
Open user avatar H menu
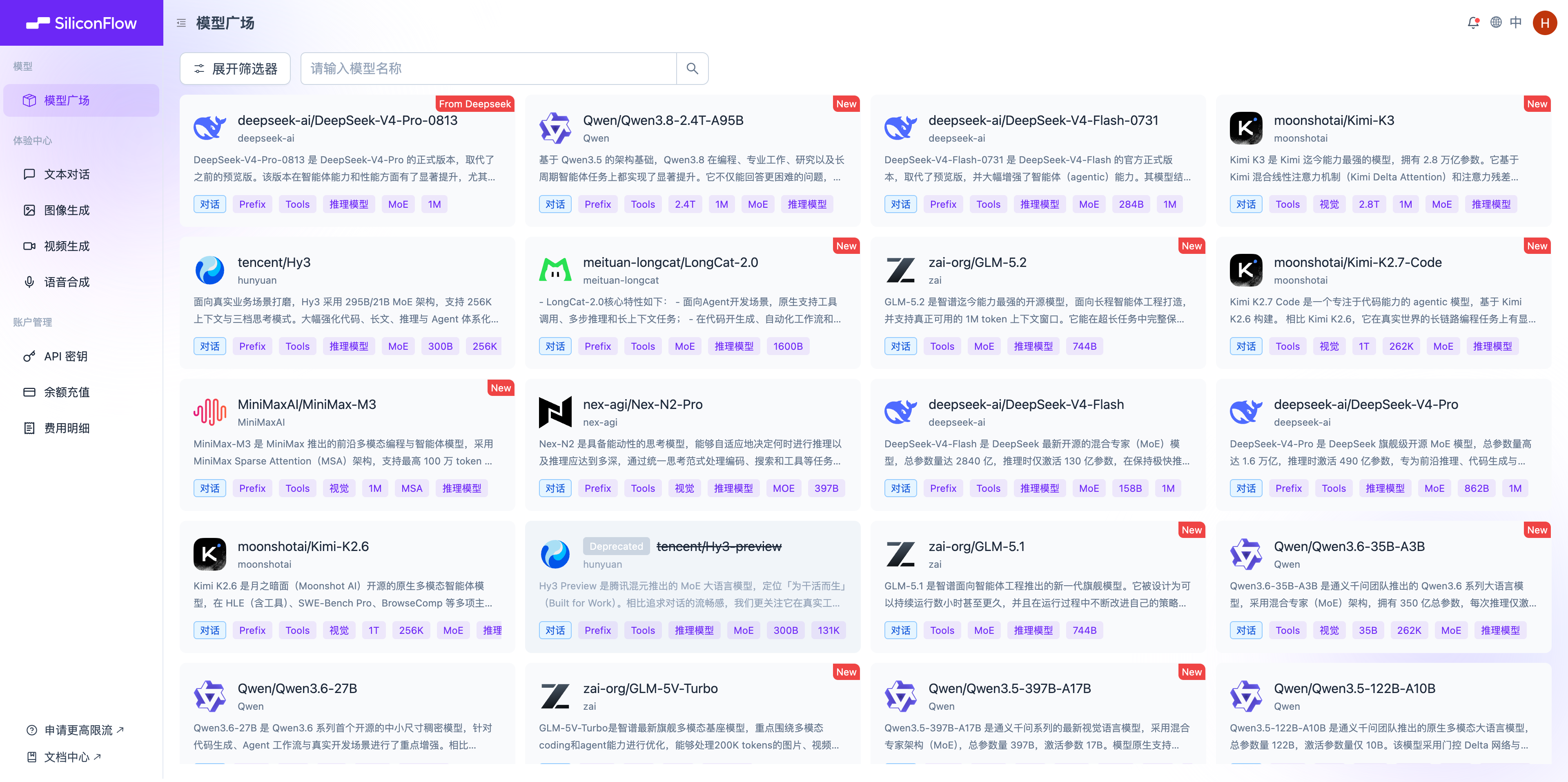(x=1544, y=23)
